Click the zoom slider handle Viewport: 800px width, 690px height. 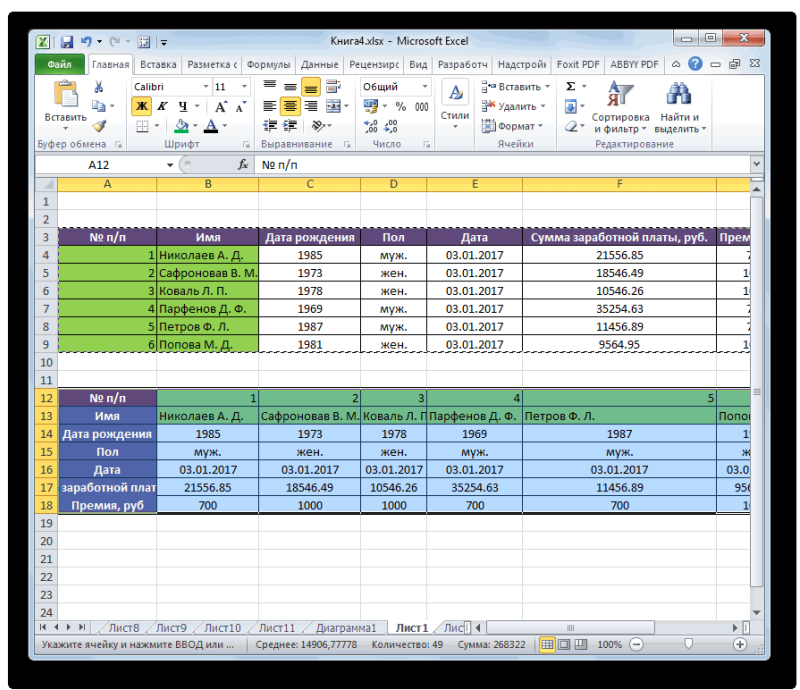(x=688, y=644)
